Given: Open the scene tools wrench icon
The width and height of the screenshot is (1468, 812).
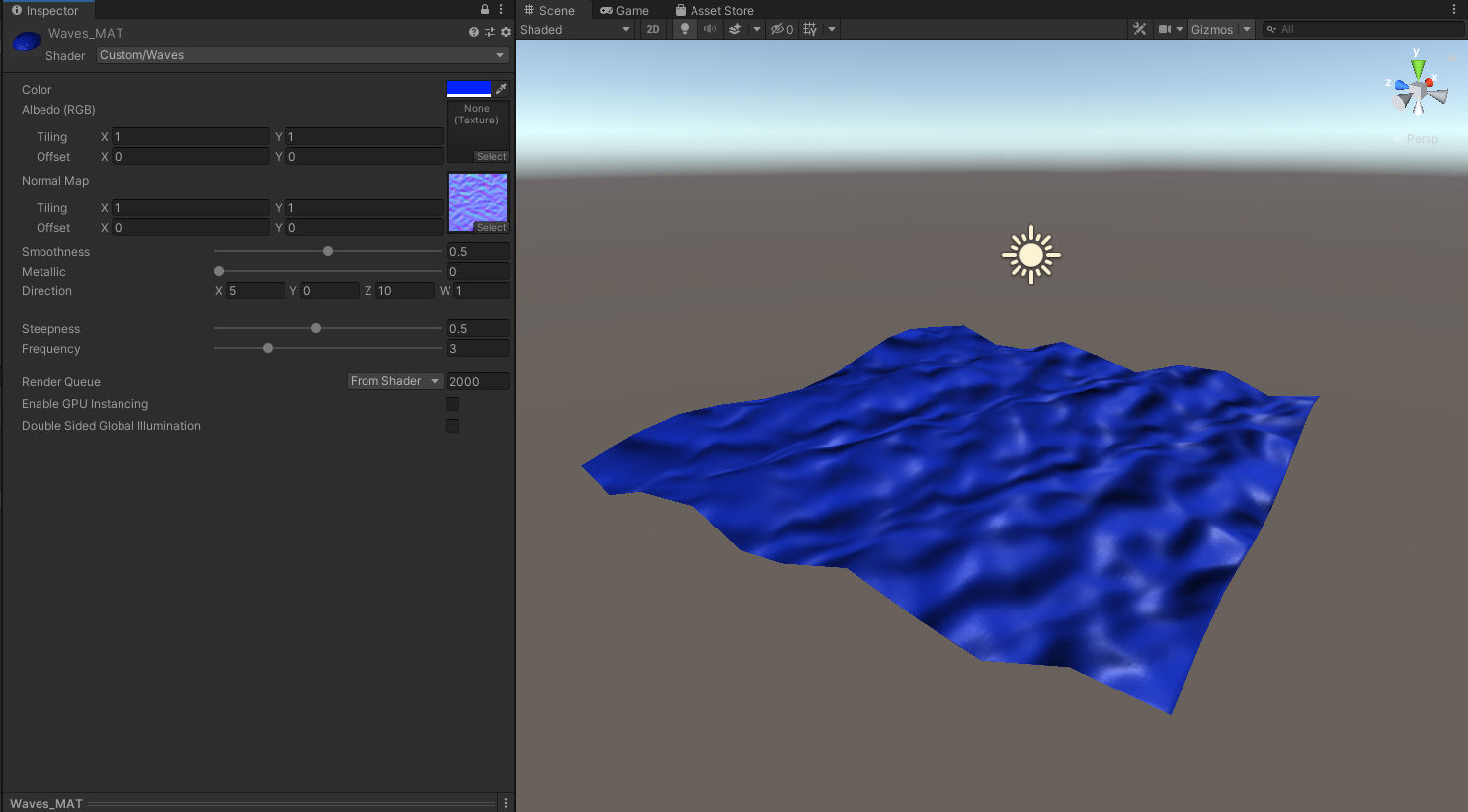Looking at the screenshot, I should point(1140,29).
